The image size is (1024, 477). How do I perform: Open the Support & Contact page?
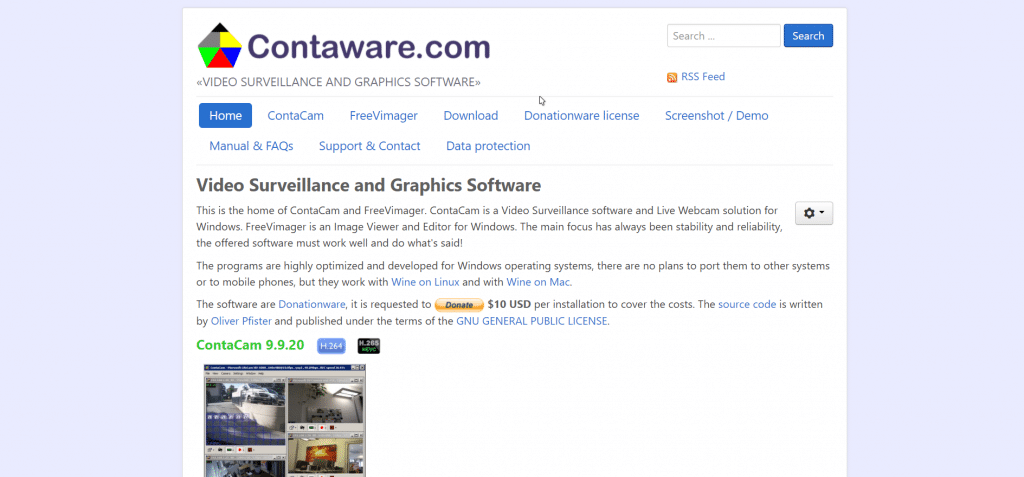pyautogui.click(x=370, y=146)
